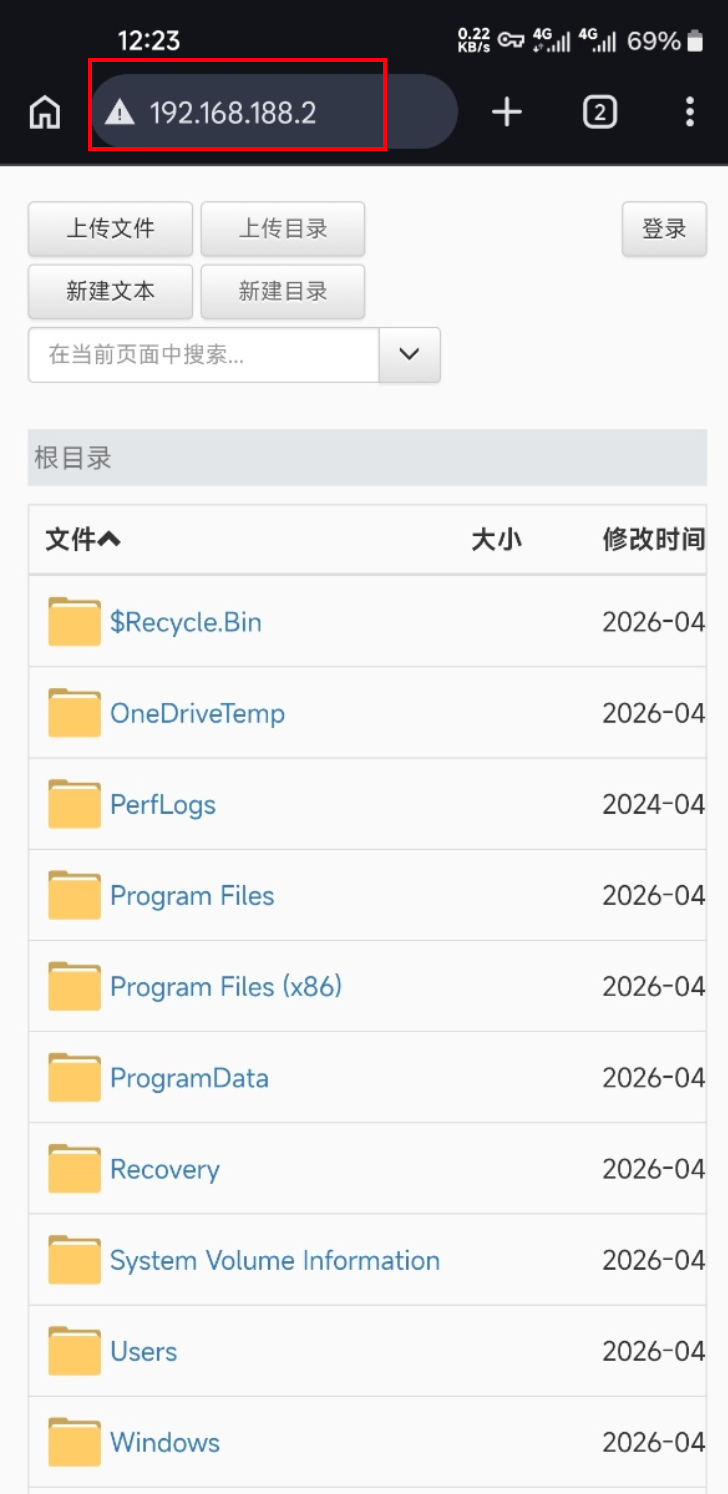This screenshot has width=728, height=1494.
Task: Focus the 在当前页面中搜索 search field
Action: tap(203, 354)
